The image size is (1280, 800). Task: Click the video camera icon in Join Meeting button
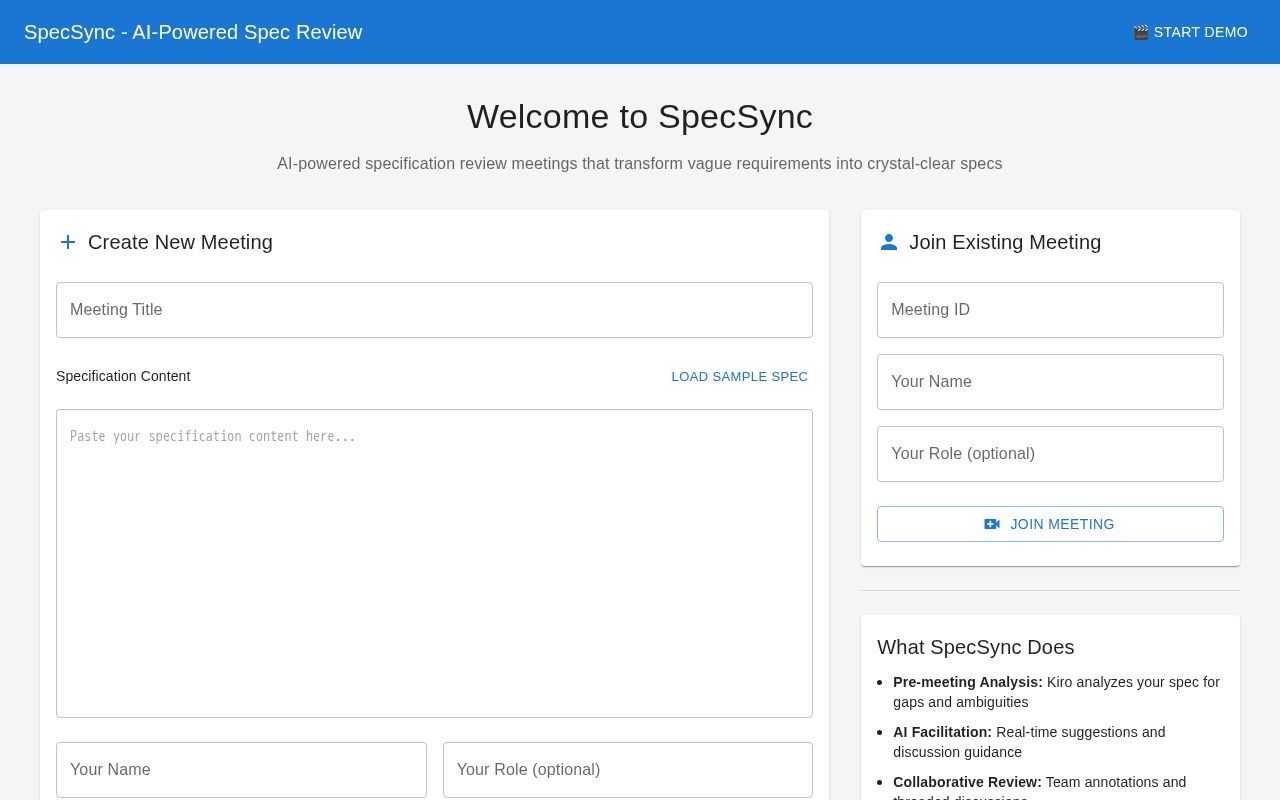pos(992,524)
